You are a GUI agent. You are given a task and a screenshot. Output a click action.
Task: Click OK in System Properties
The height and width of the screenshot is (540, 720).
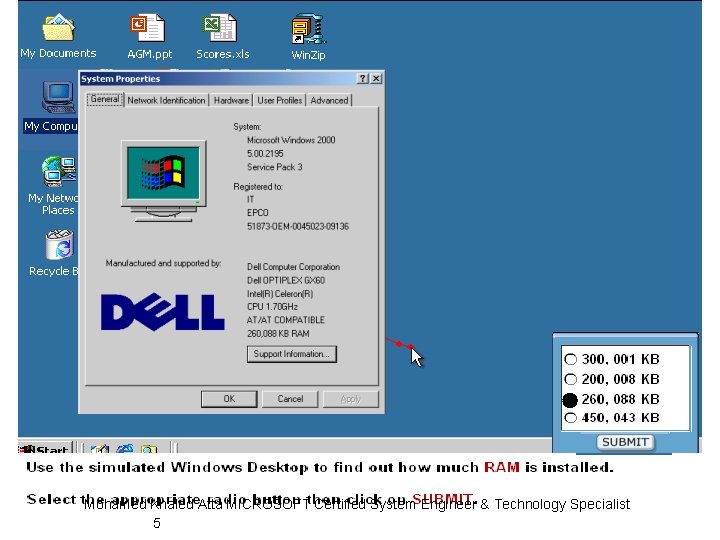pos(229,399)
